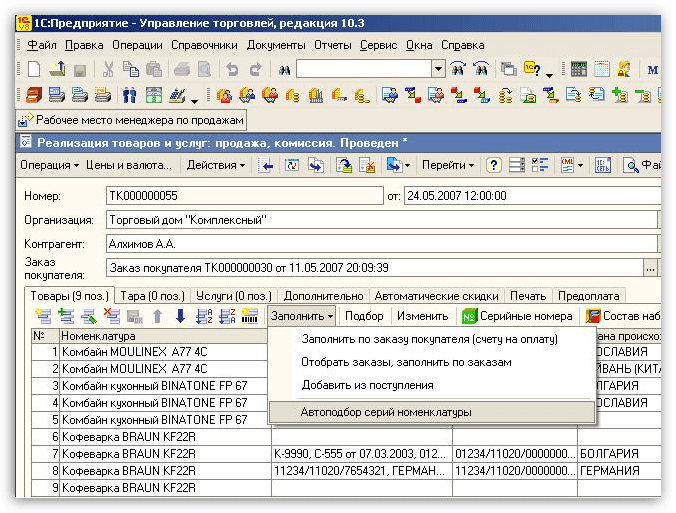Click the find-in-list blue arrow icon
The image size is (676, 513).
tap(266, 166)
